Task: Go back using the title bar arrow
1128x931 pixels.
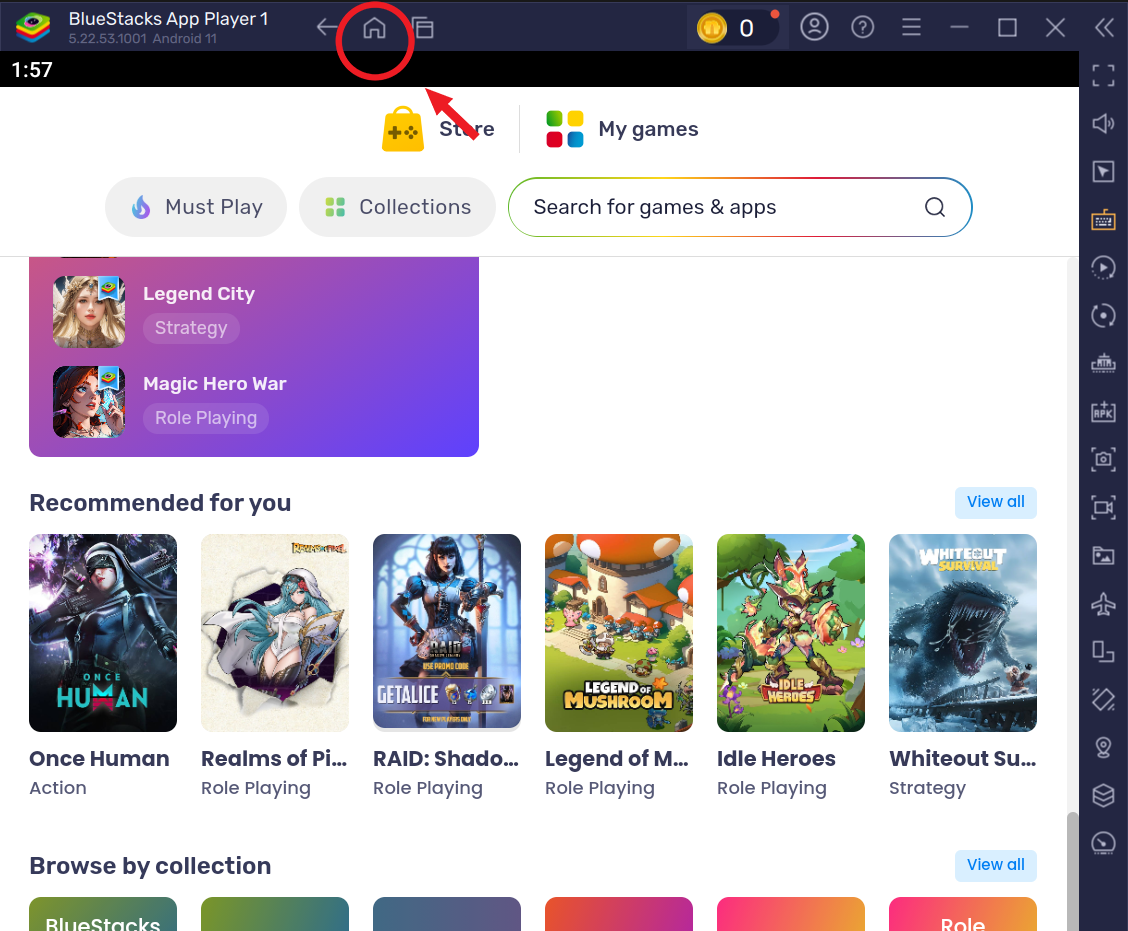Action: (x=326, y=27)
